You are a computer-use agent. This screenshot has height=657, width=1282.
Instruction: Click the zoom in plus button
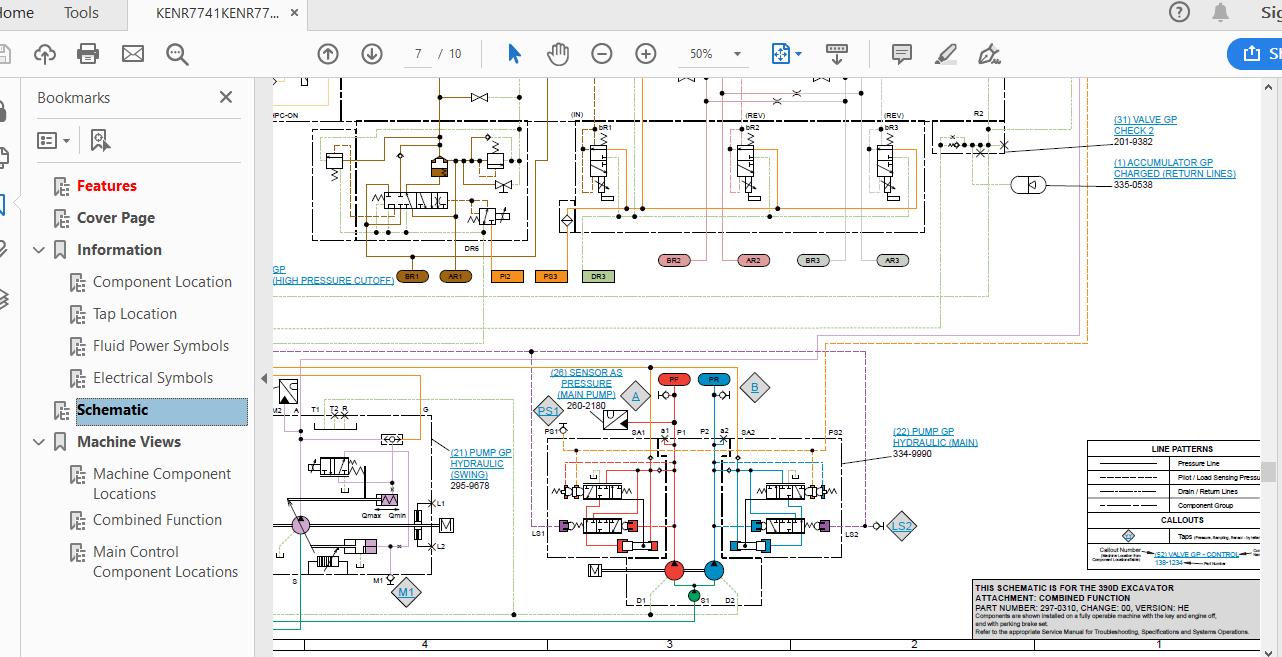[x=646, y=54]
